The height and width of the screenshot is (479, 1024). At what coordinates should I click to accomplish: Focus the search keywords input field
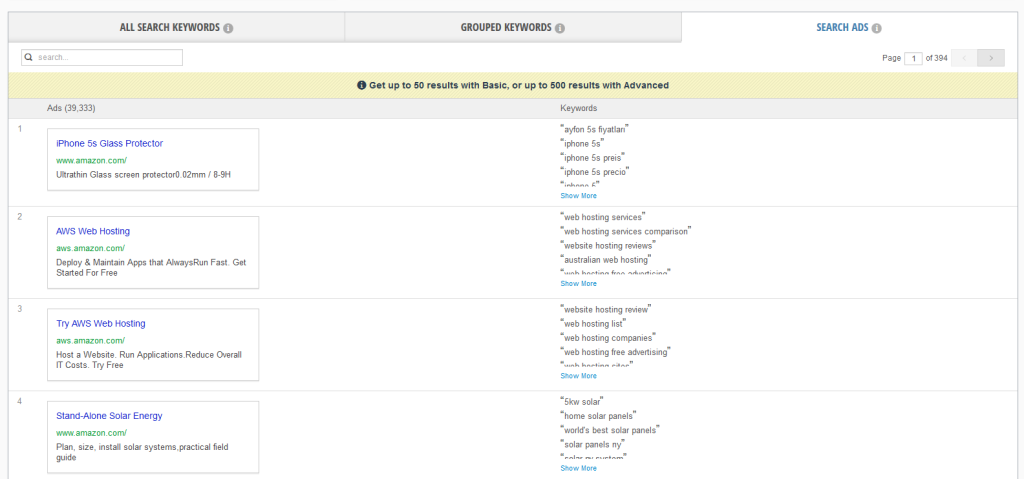tap(102, 58)
